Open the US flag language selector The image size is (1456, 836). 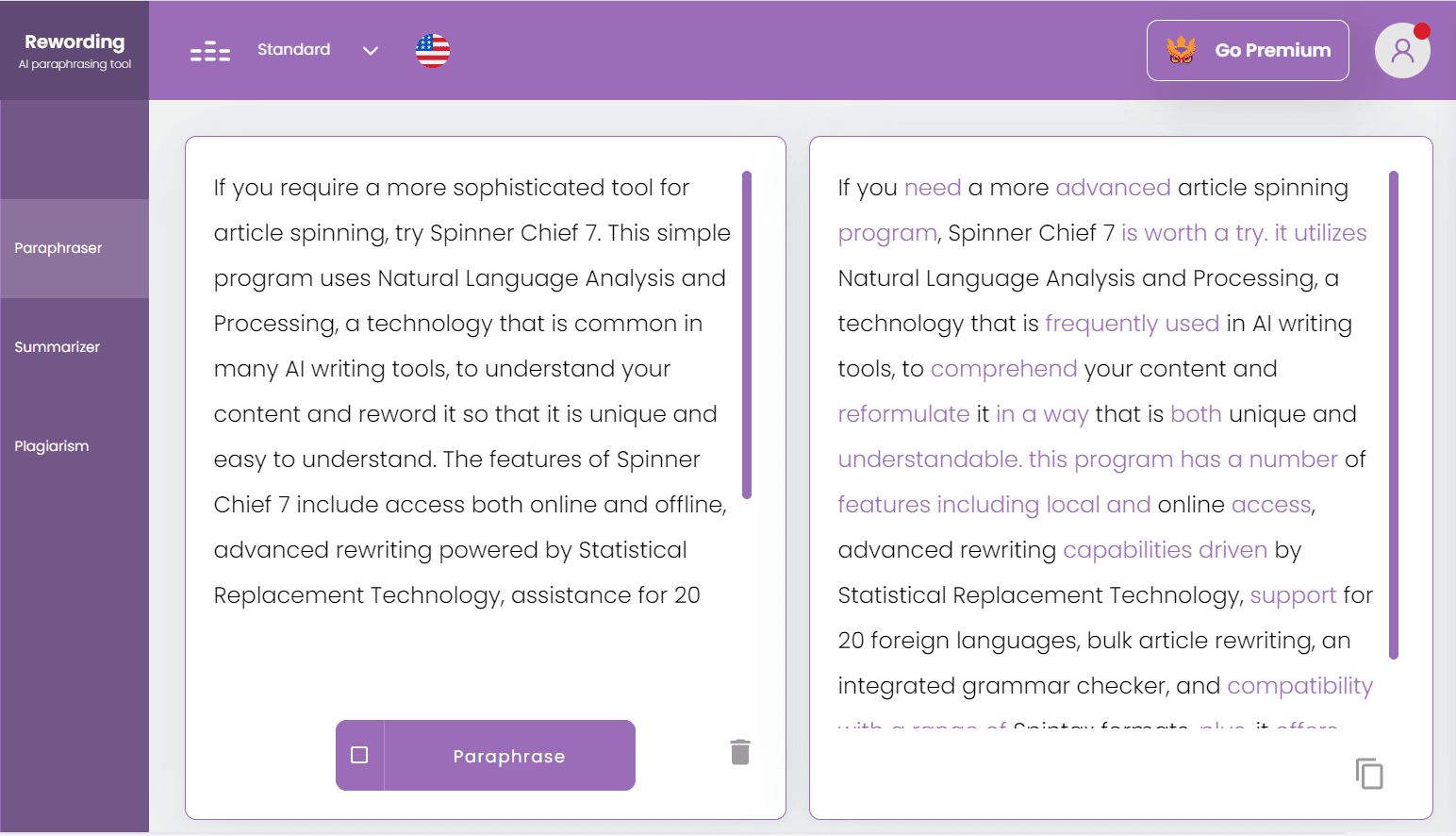pos(433,50)
